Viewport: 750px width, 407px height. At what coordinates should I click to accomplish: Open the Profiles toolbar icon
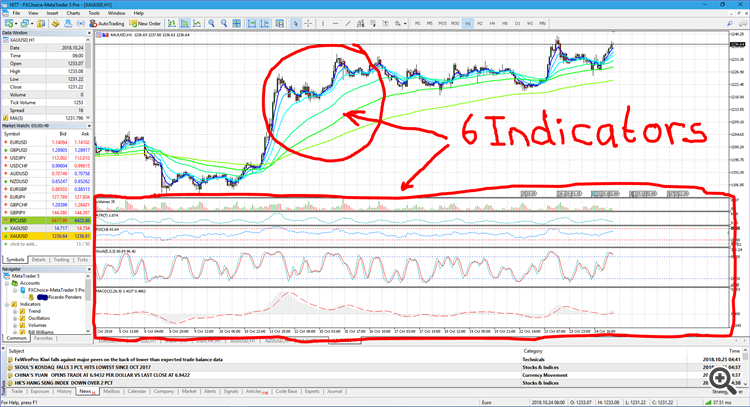(x=24, y=23)
